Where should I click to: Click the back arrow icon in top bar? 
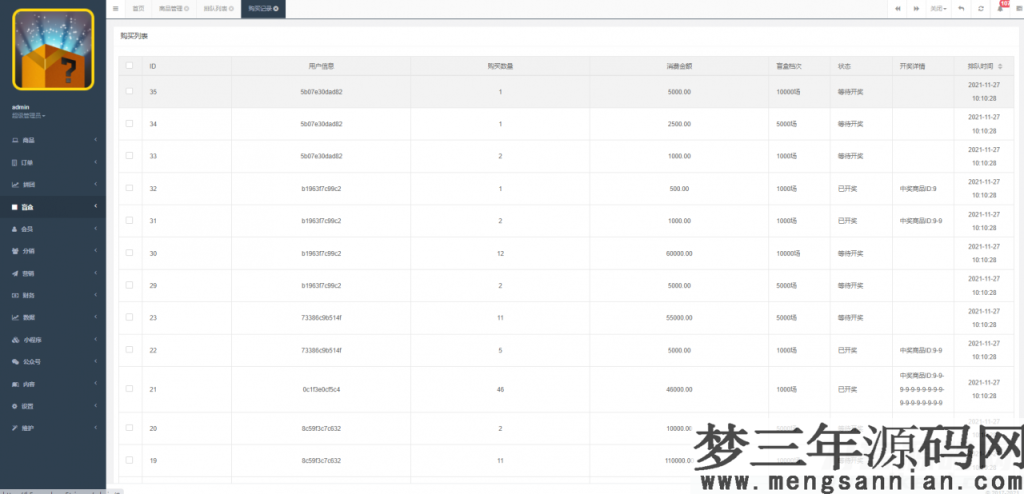[x=961, y=8]
